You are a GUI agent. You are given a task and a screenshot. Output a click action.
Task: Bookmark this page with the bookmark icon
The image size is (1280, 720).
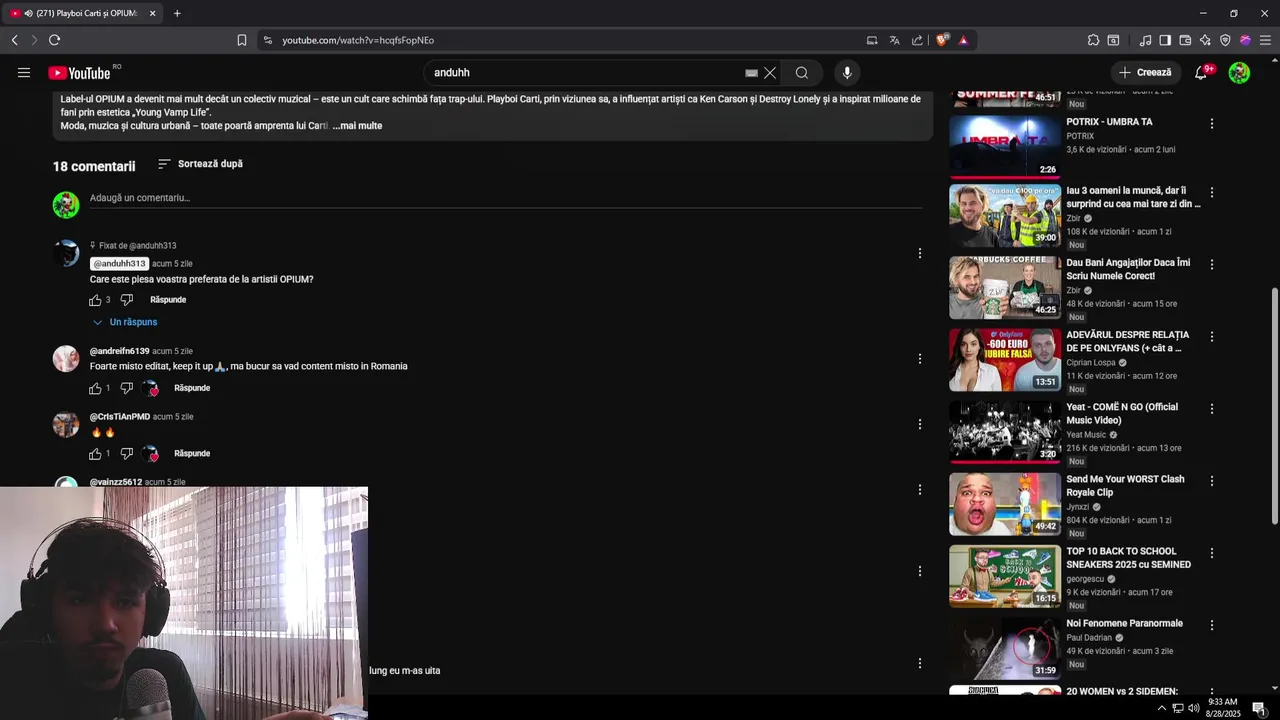(x=242, y=40)
